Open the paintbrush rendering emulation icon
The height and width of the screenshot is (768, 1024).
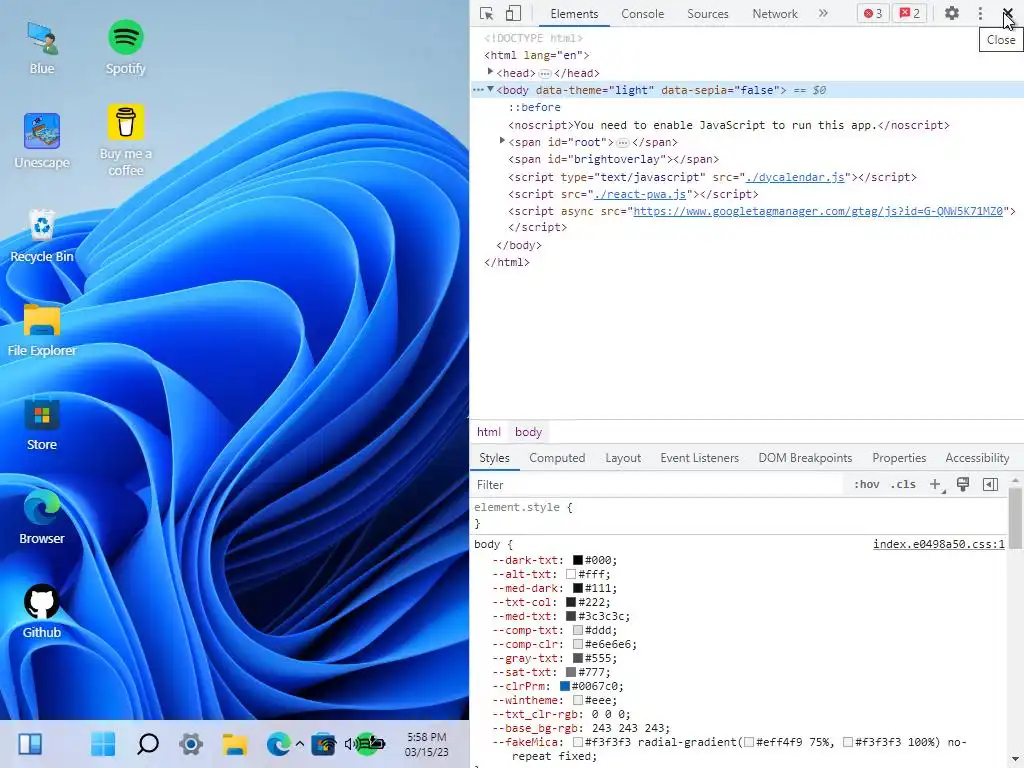pos(963,484)
